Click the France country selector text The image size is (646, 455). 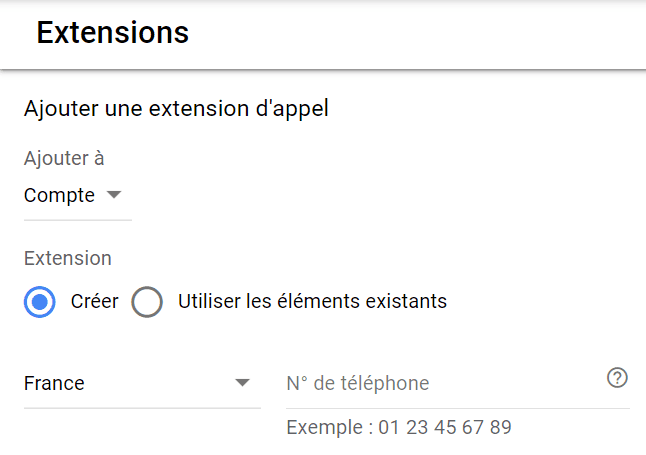click(55, 383)
